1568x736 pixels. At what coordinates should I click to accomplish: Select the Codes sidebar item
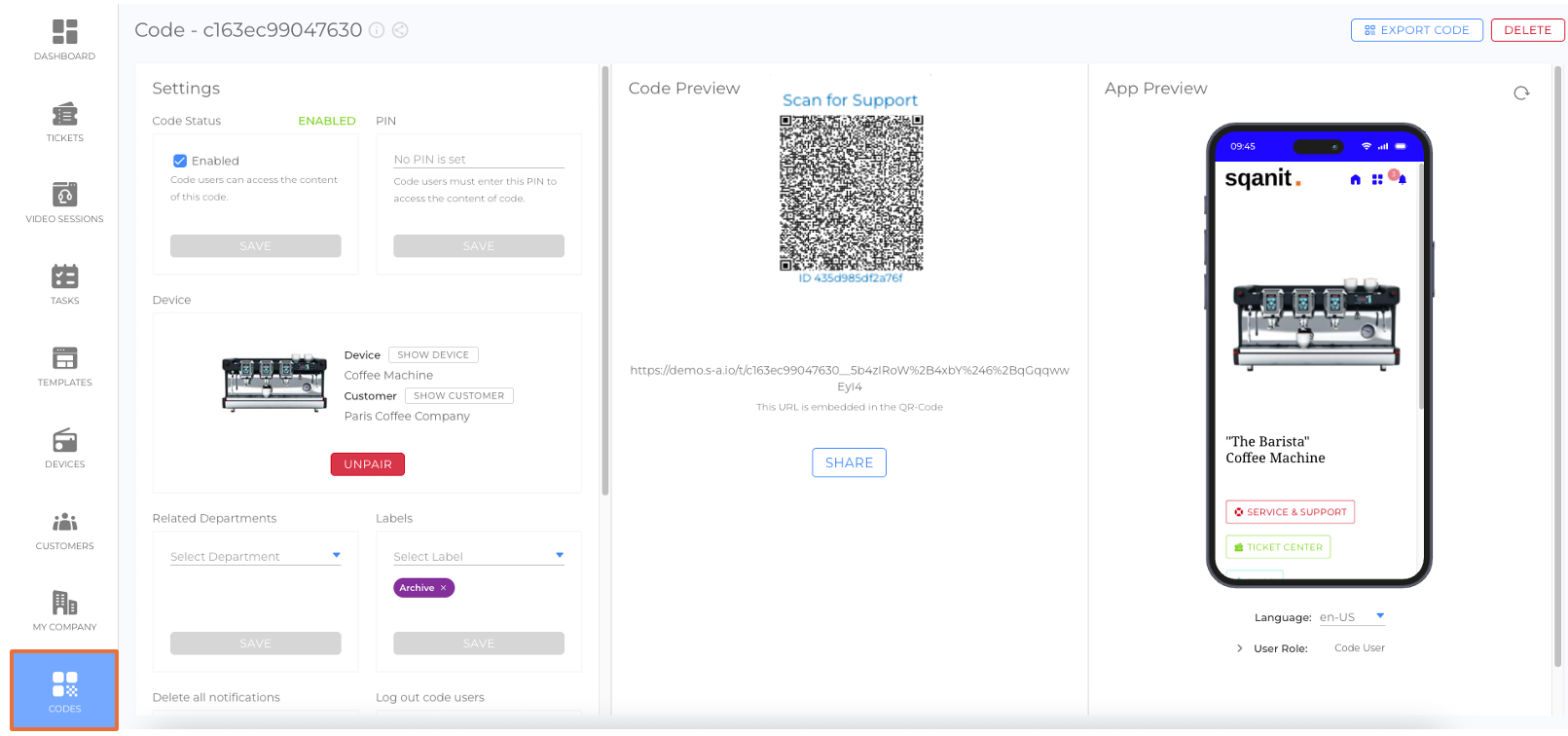(64, 690)
